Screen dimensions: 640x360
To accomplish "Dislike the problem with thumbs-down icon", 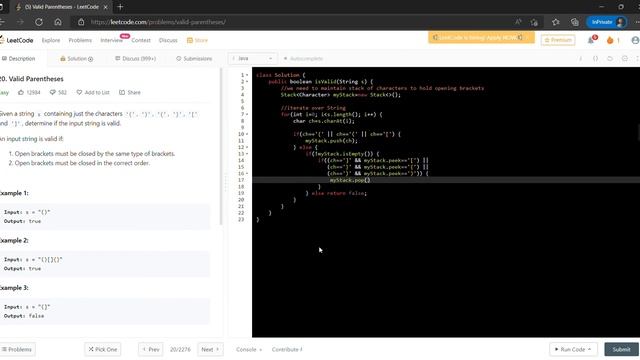I will coord(53,92).
